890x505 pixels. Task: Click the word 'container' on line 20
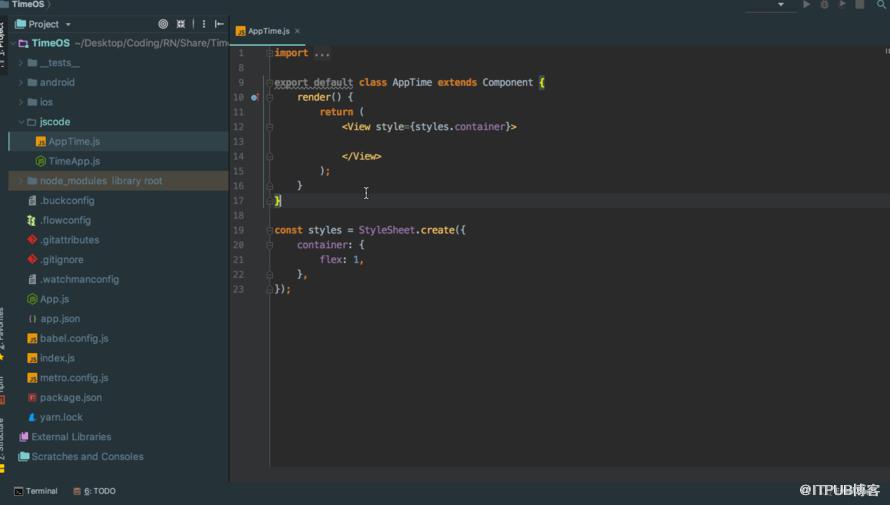point(321,245)
